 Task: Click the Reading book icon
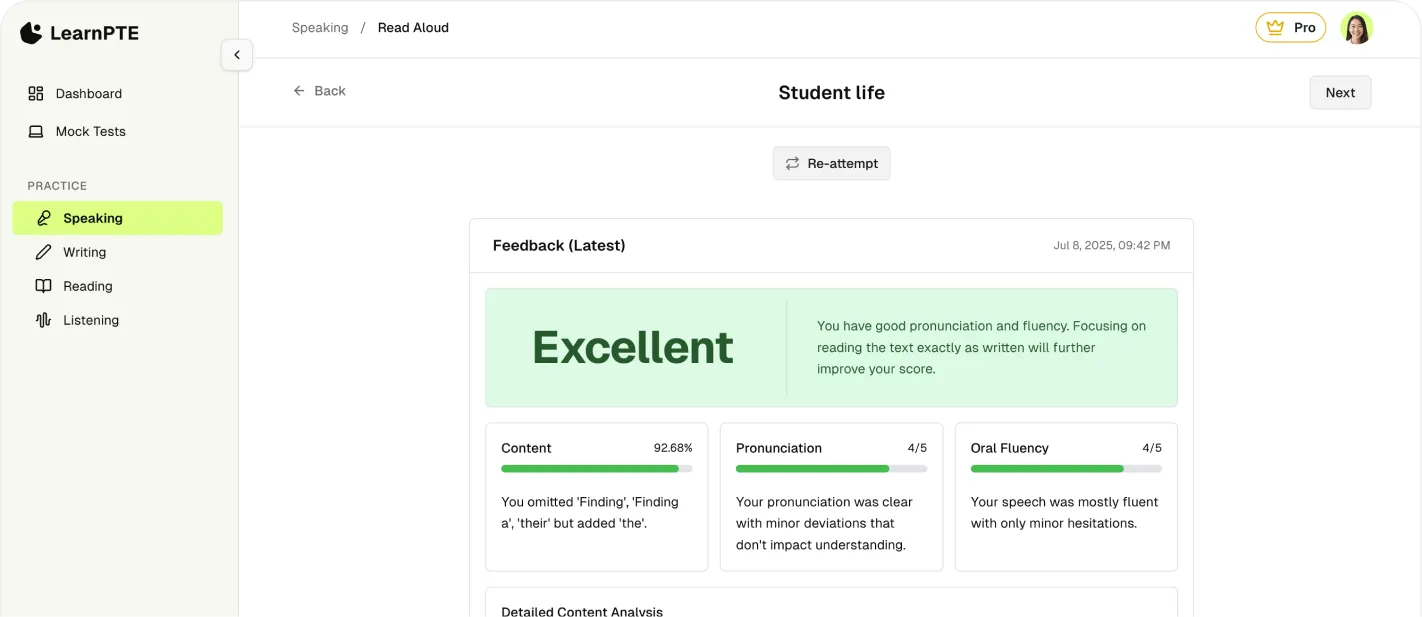pyautogui.click(x=43, y=286)
